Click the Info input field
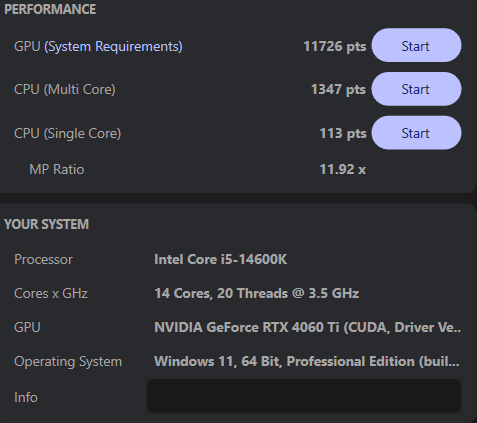Image resolution: width=477 pixels, height=423 pixels. [304, 396]
